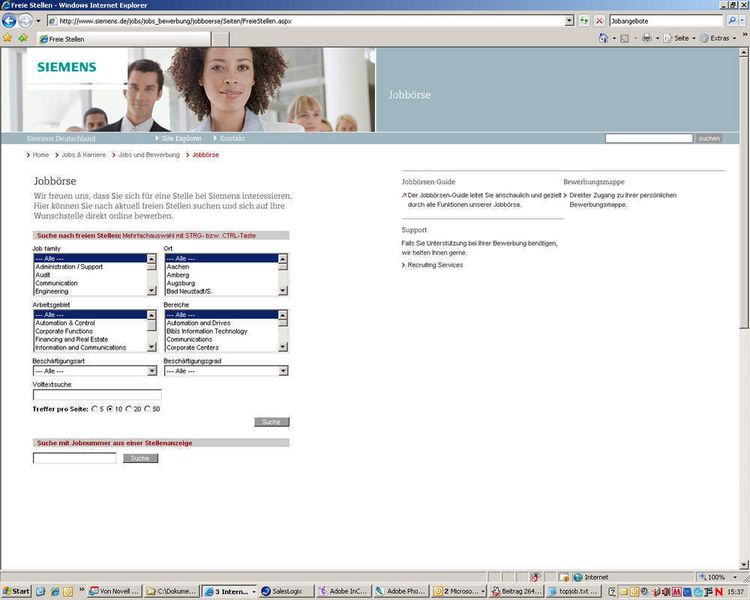The height and width of the screenshot is (600, 750).
Task: Open the Recruiting Services link
Action: point(435,265)
